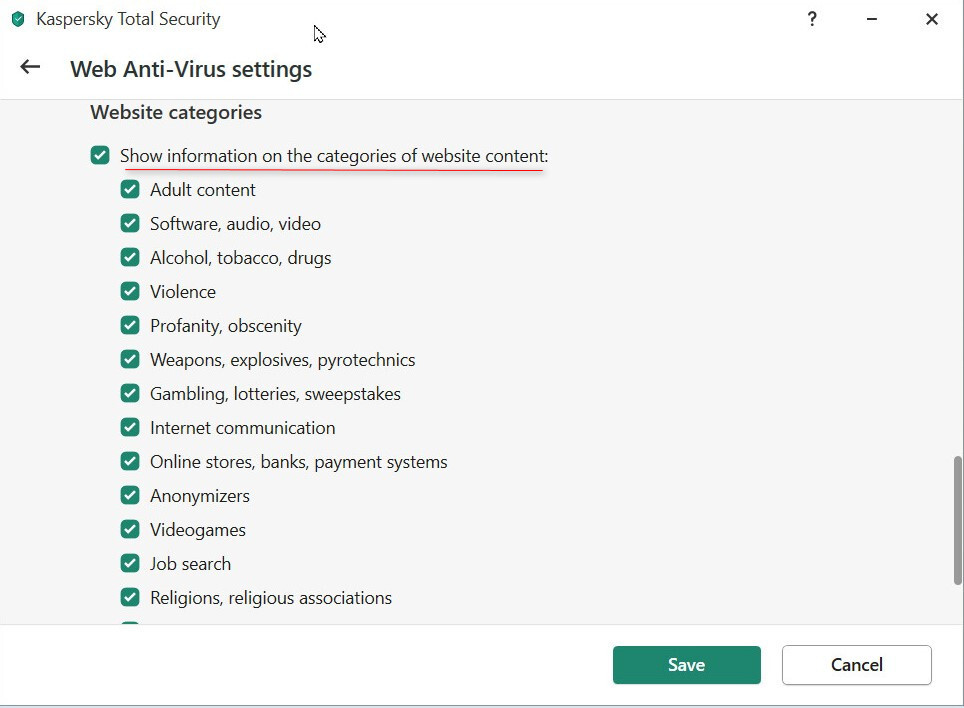Toggle Profanity, obscenity checkbox
964x708 pixels.
[x=130, y=326]
